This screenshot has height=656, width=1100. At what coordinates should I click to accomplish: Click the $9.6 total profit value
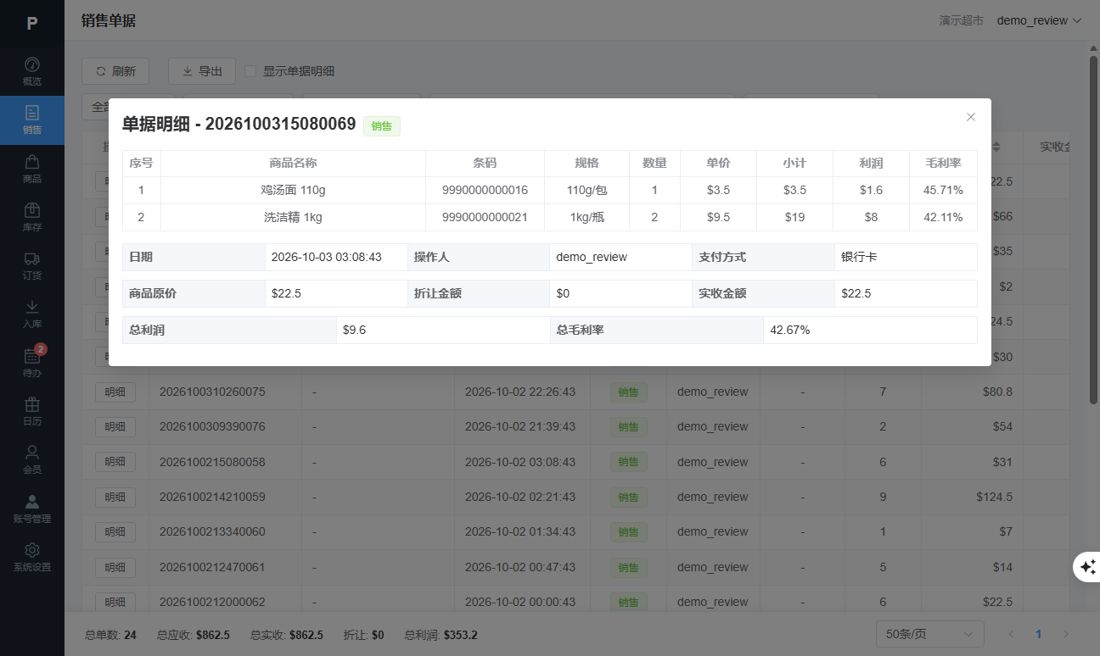354,330
